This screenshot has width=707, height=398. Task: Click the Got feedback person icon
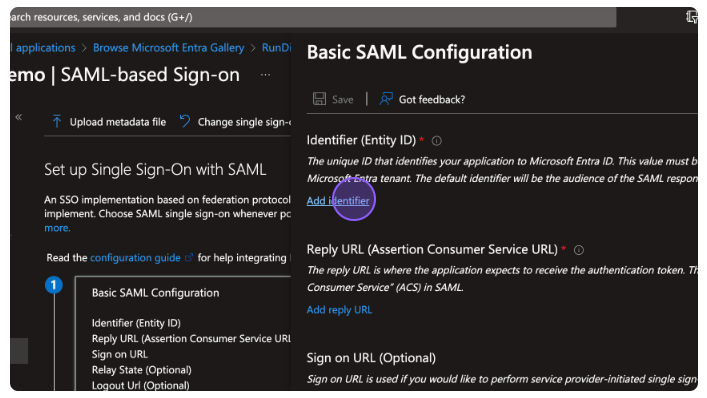point(386,99)
